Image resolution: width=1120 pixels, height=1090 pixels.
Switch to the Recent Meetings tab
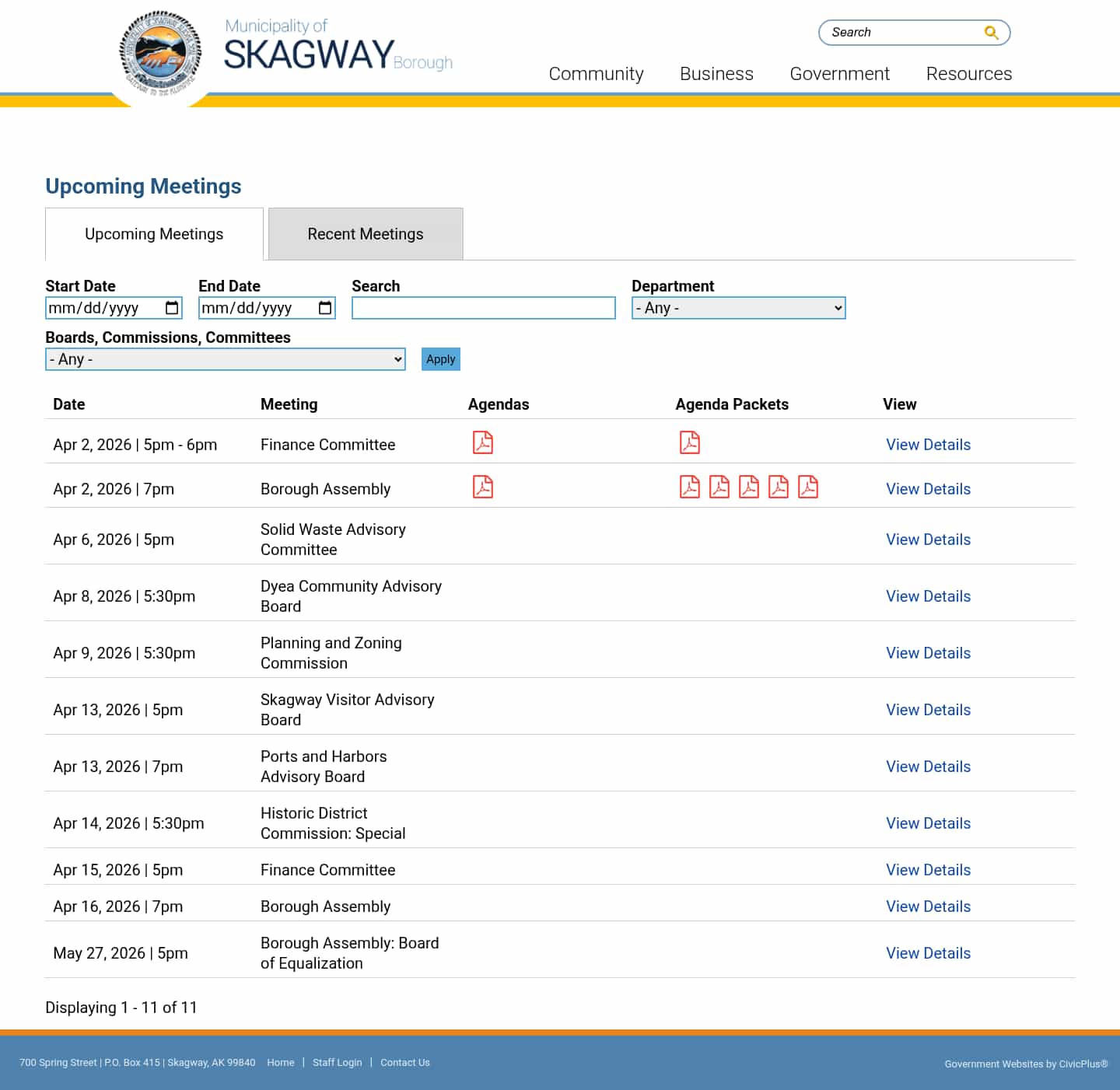pos(365,233)
